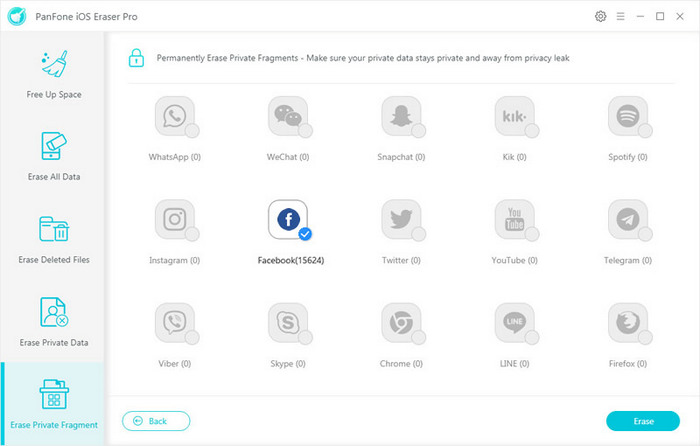Select the WeChat app icon
700x446 pixels.
tap(288, 116)
